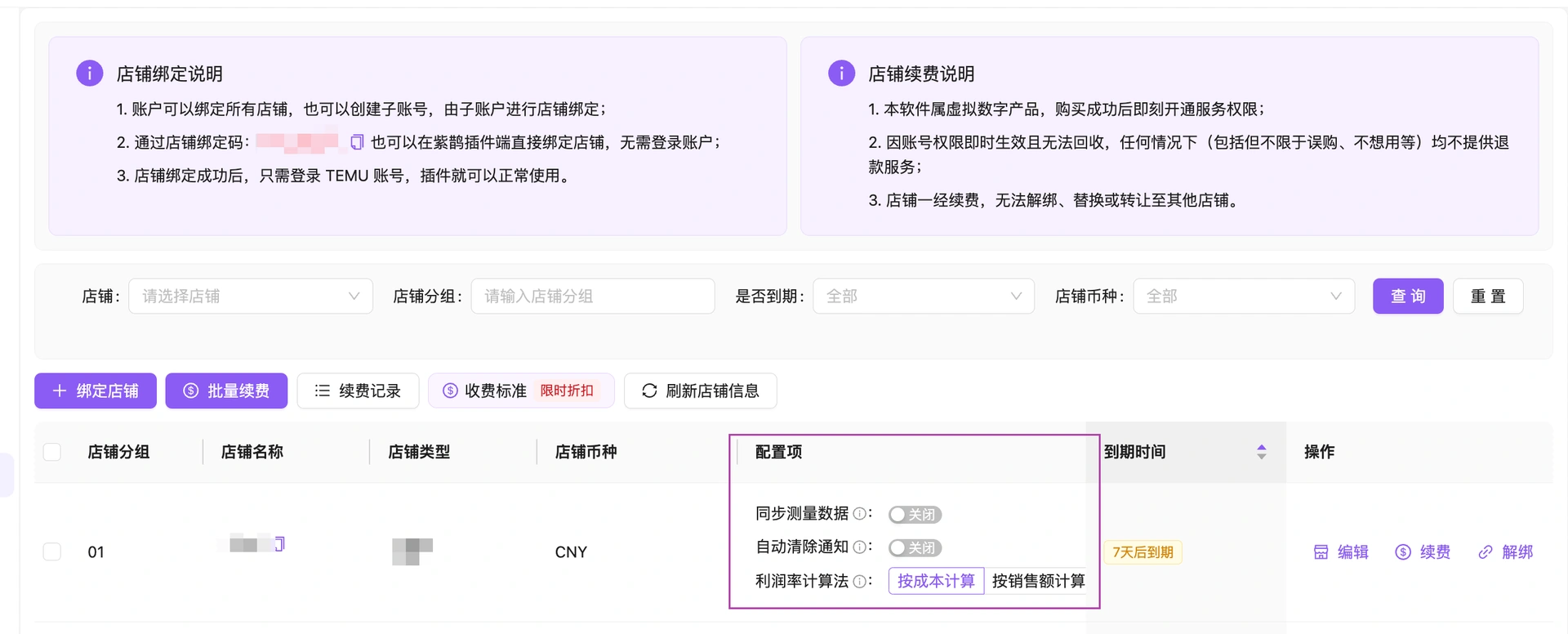Click the 01 store group cell
1568x634 pixels.
(x=96, y=552)
